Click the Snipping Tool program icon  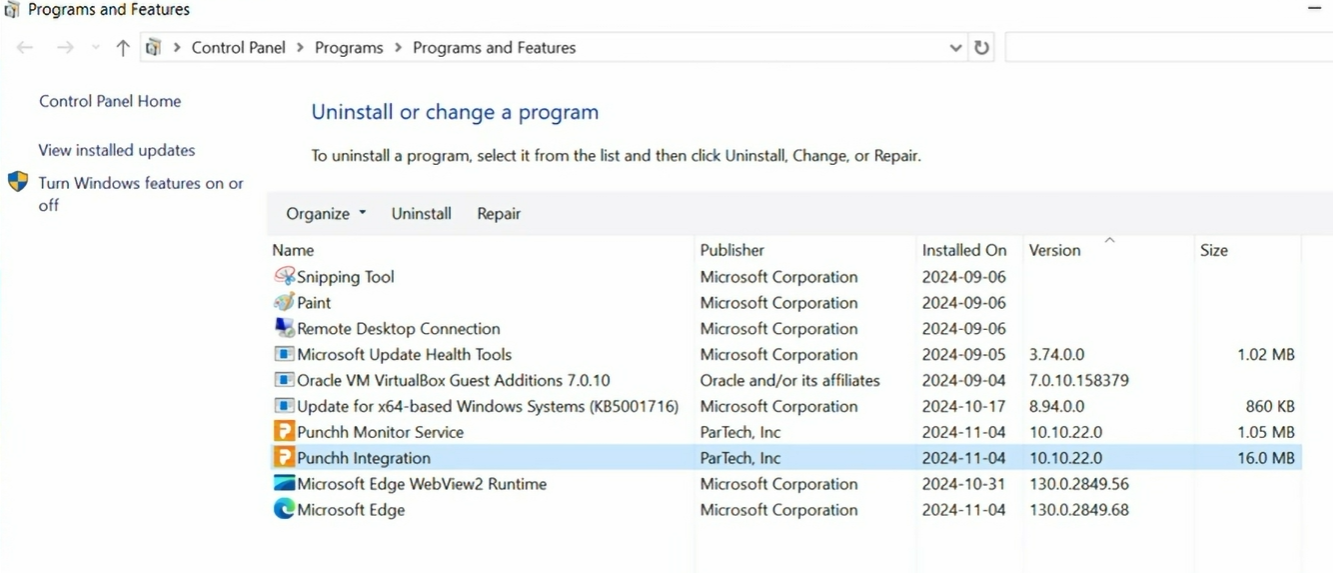[x=284, y=276]
